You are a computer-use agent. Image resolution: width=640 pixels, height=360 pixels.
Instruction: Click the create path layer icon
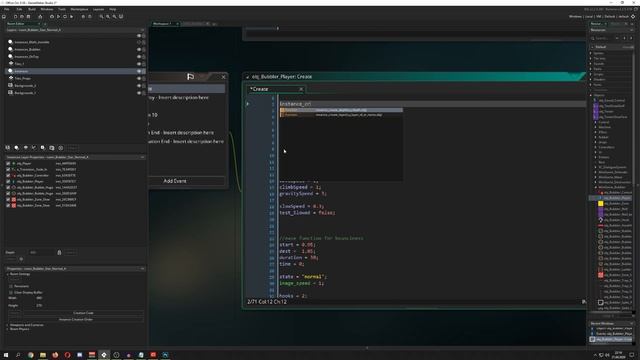(x=34, y=148)
